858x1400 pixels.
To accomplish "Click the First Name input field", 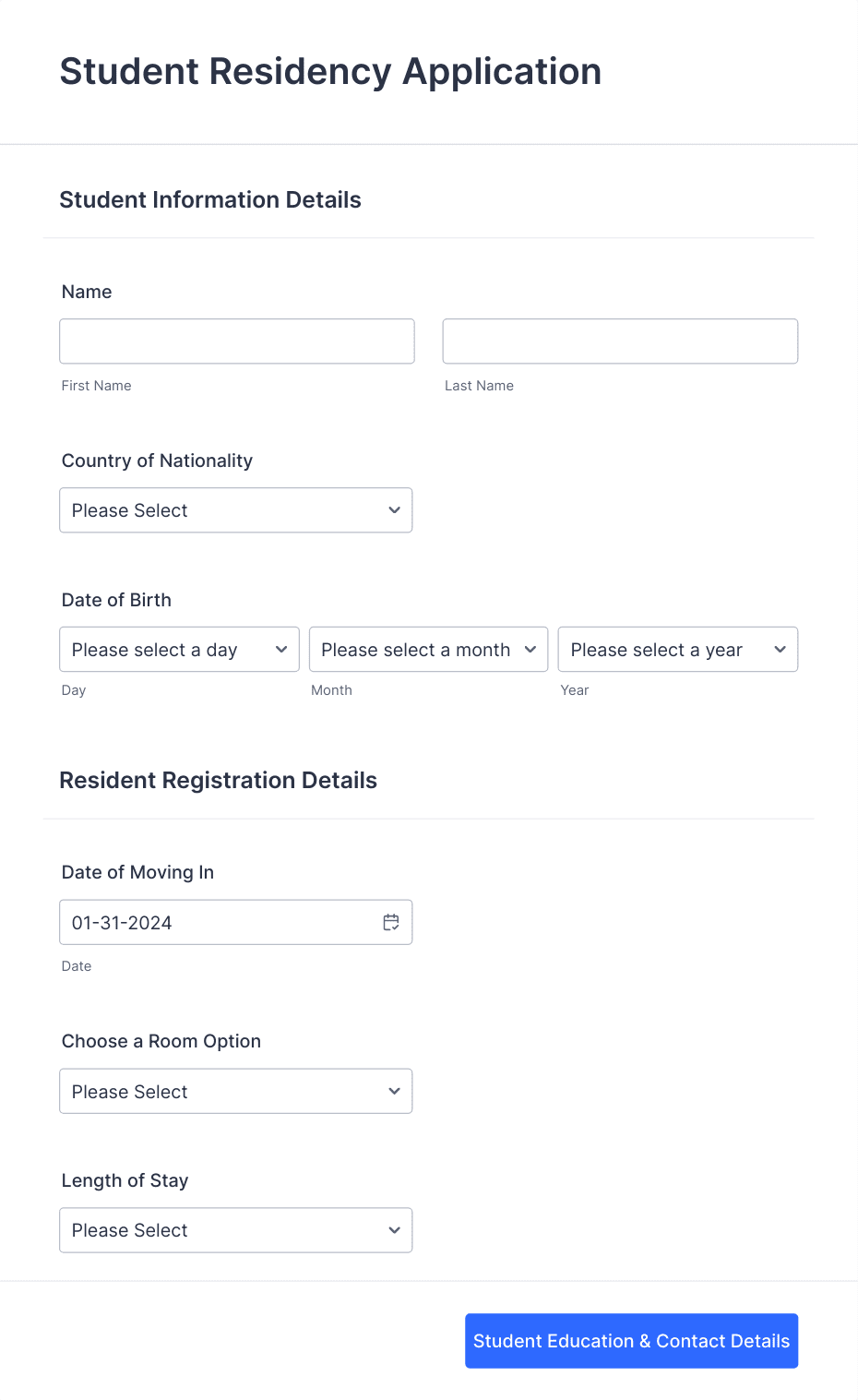I will (x=236, y=341).
